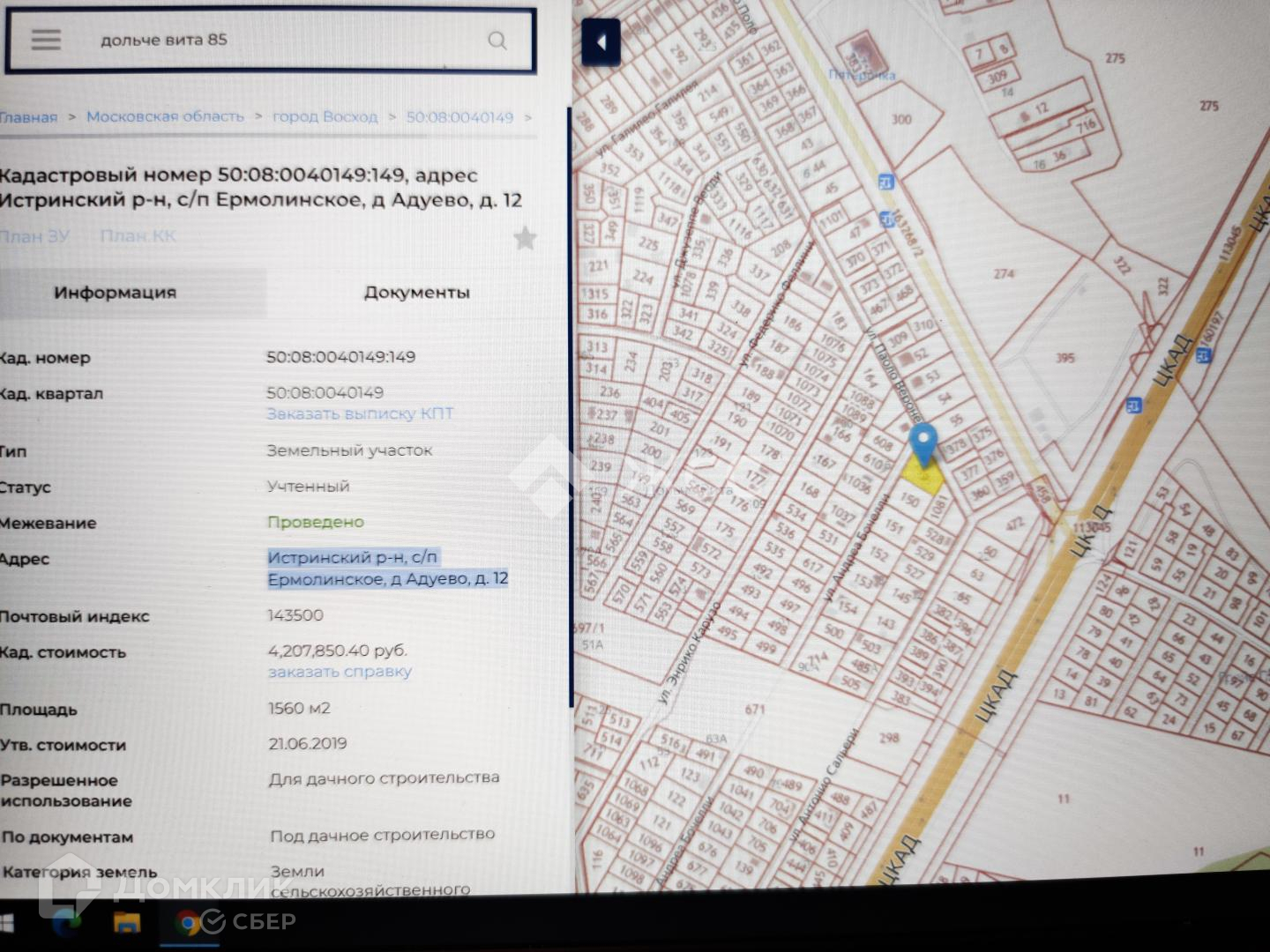Click the Земельный участок type value
This screenshot has height=952, width=1270.
point(350,450)
